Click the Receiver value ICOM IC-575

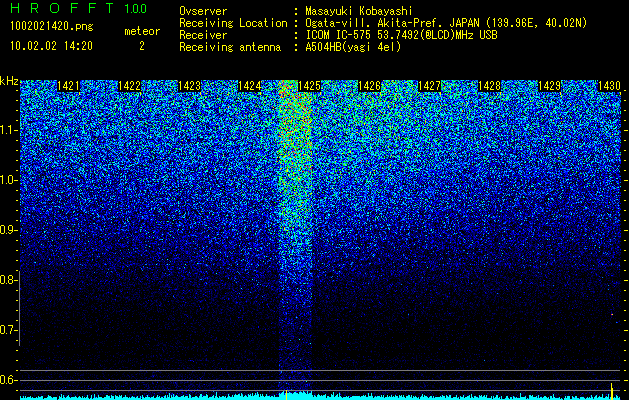click(341, 35)
